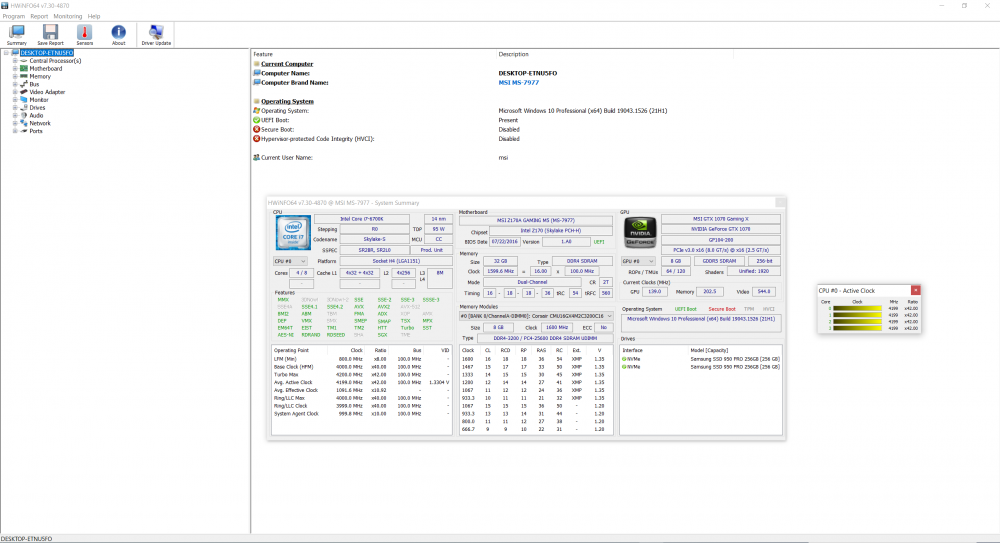Click the Audio speaker tree icon
The image size is (1000, 543).
tap(24, 115)
